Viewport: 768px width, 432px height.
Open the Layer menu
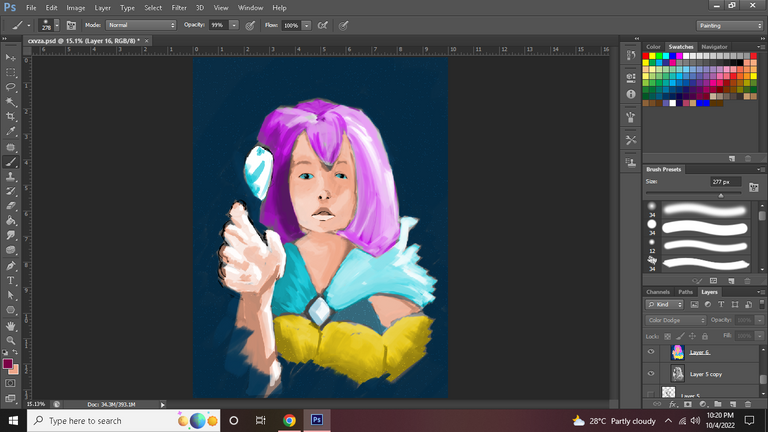102,8
